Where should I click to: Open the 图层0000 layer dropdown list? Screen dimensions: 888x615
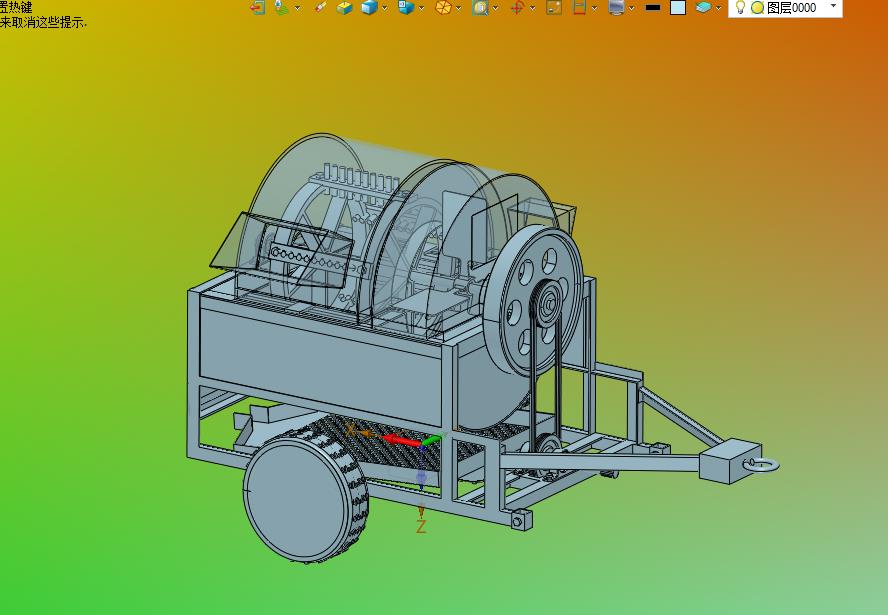[834, 6]
